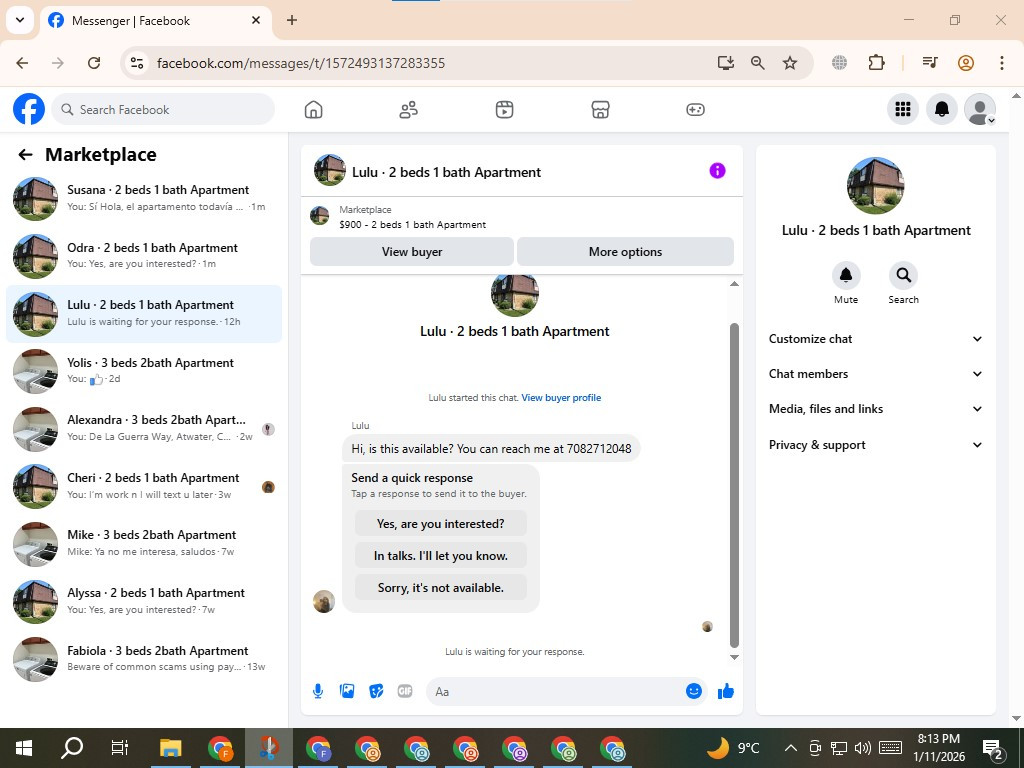Open the Marketplace storefront icon

point(600,110)
